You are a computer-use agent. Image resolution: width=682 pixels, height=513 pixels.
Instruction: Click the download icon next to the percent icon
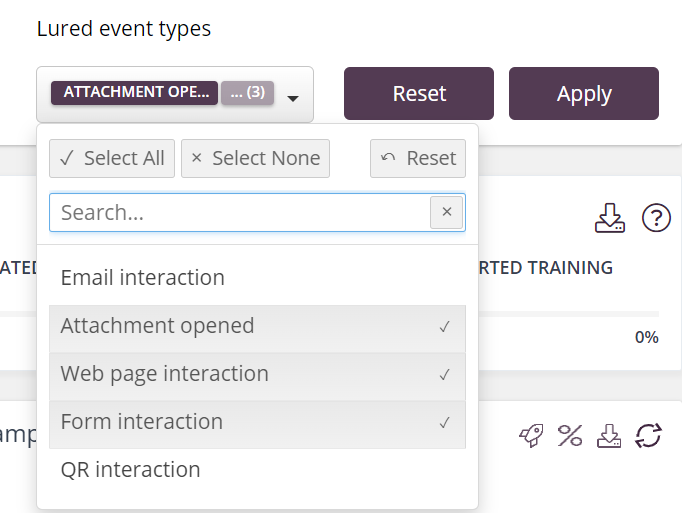[x=609, y=435]
